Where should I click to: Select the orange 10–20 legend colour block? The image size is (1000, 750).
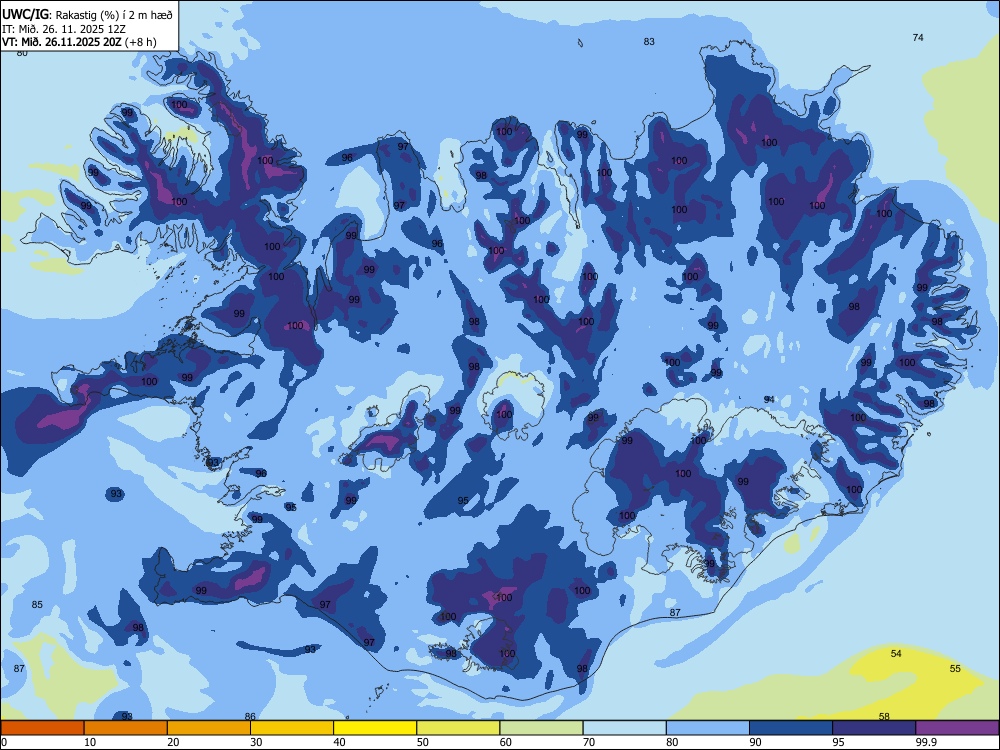click(x=126, y=728)
